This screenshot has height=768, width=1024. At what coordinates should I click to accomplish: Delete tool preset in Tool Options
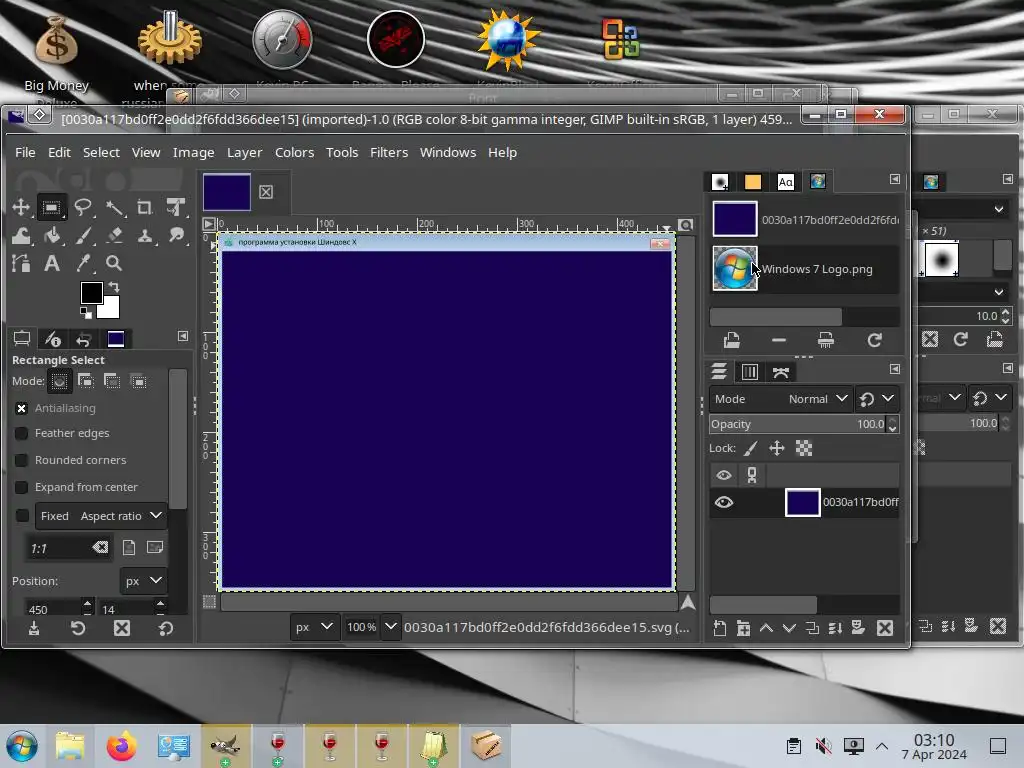pyautogui.click(x=122, y=628)
